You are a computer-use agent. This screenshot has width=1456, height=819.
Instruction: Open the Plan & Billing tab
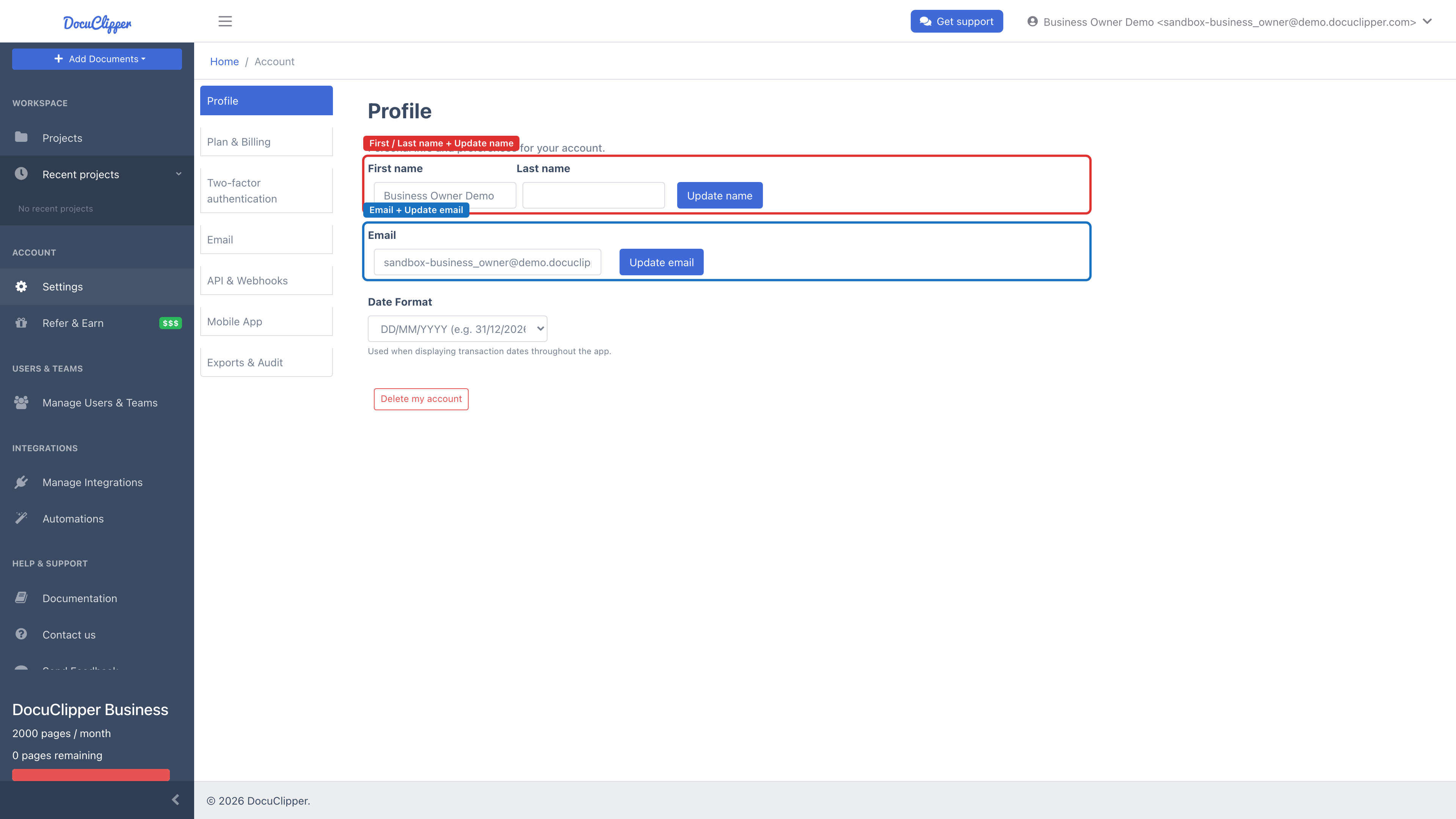(x=266, y=142)
